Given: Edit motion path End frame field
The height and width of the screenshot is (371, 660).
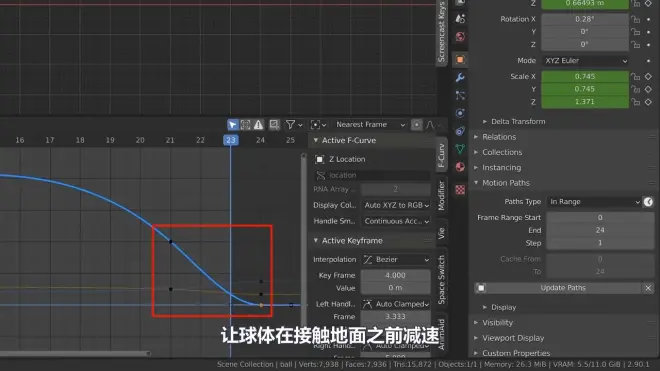Looking at the screenshot, I should pos(600,230).
